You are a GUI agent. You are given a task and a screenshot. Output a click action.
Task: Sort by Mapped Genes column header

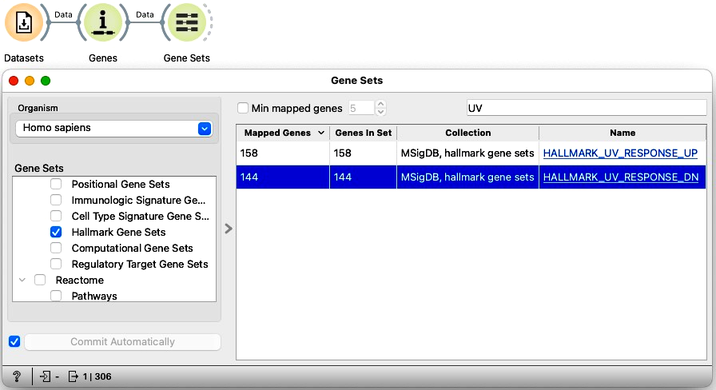283,133
